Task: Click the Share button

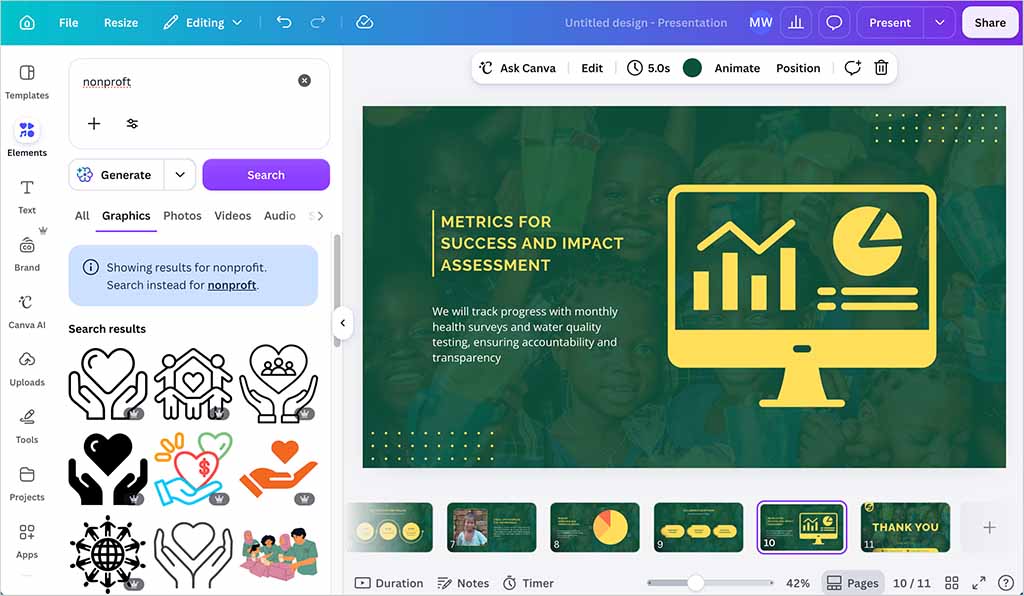Action: (989, 23)
